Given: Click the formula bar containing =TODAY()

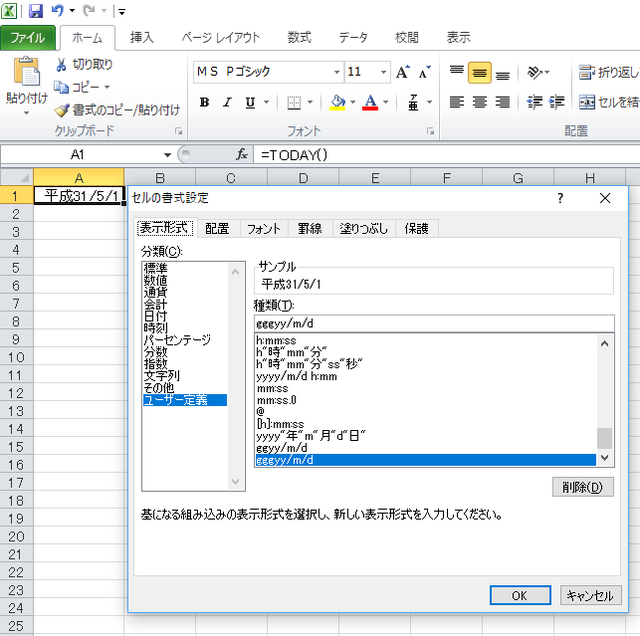Looking at the screenshot, I should [x=447, y=155].
